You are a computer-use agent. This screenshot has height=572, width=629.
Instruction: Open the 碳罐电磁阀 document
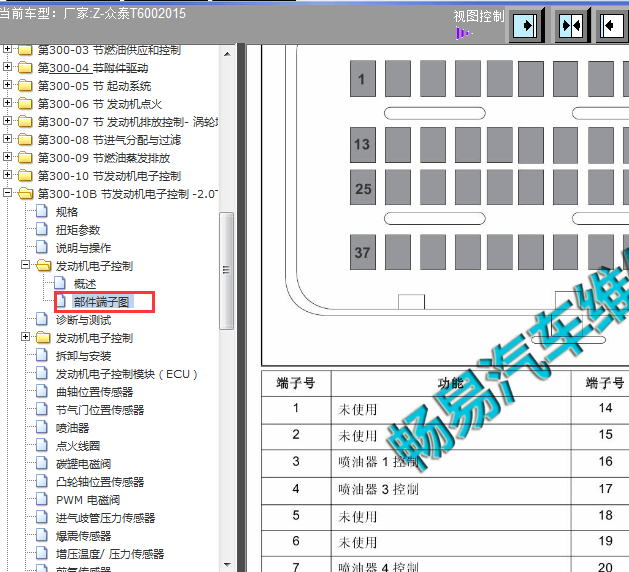pos(83,464)
